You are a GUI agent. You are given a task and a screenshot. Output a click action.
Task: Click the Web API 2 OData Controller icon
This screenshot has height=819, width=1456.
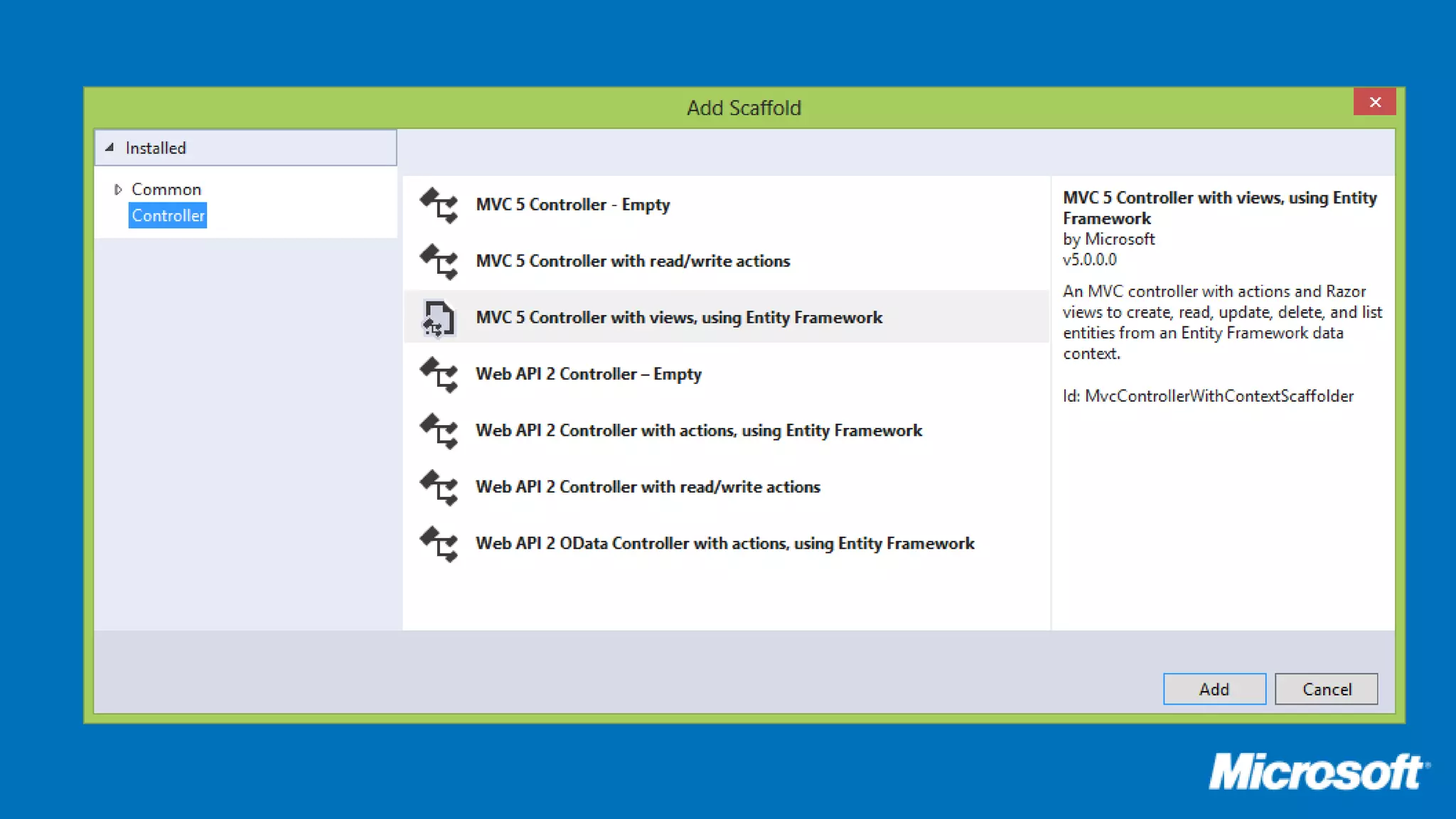pos(439,544)
